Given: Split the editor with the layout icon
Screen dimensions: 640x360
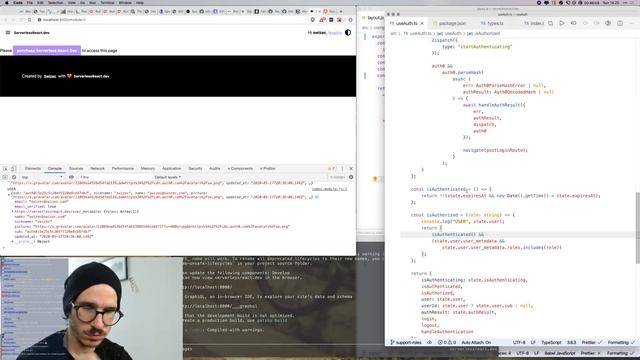Looking at the screenshot, I should 620,24.
